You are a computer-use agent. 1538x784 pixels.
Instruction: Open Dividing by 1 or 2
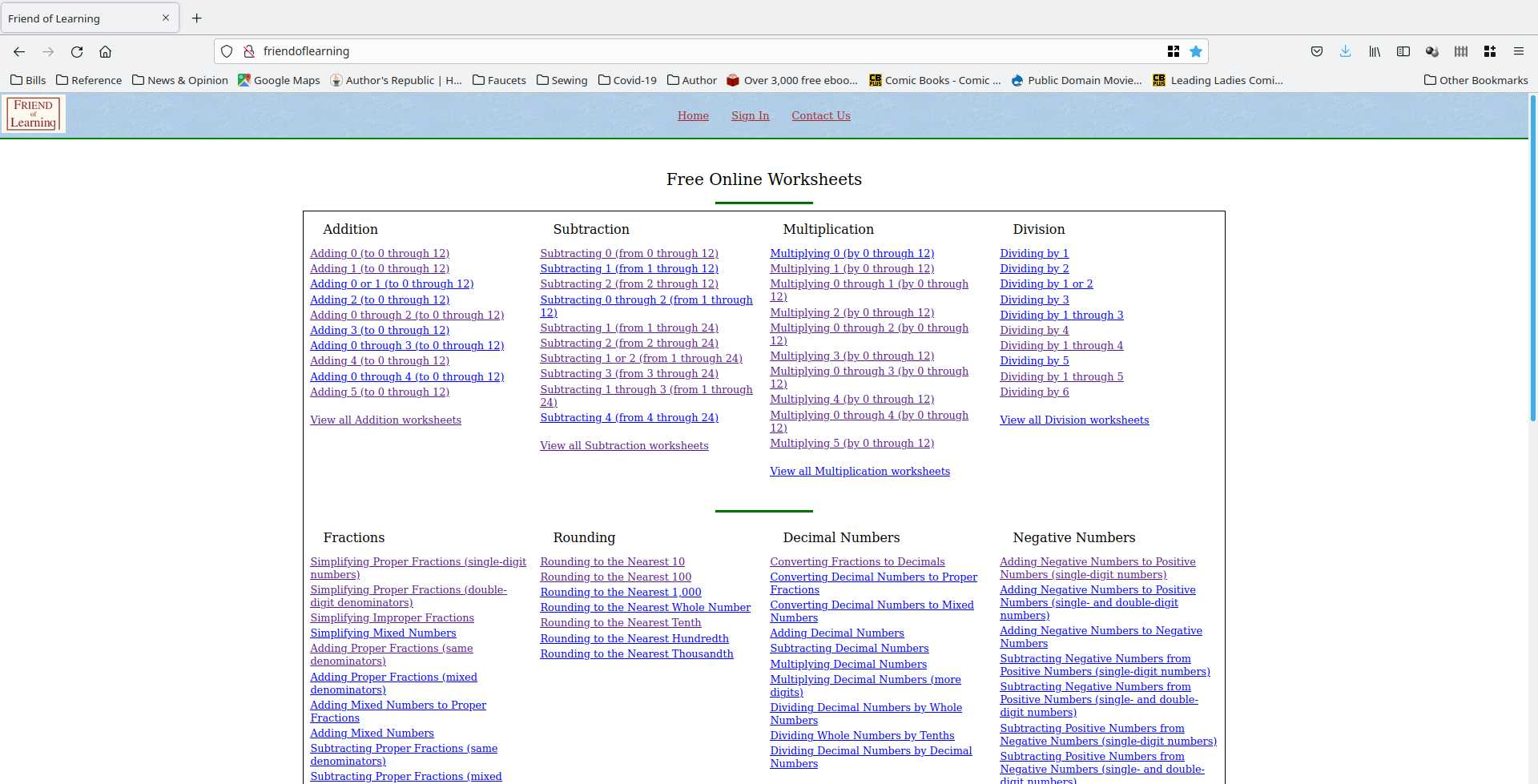pyautogui.click(x=1046, y=283)
